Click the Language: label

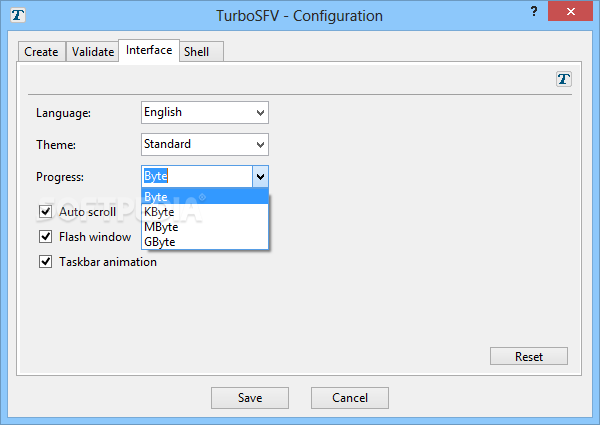tap(64, 113)
